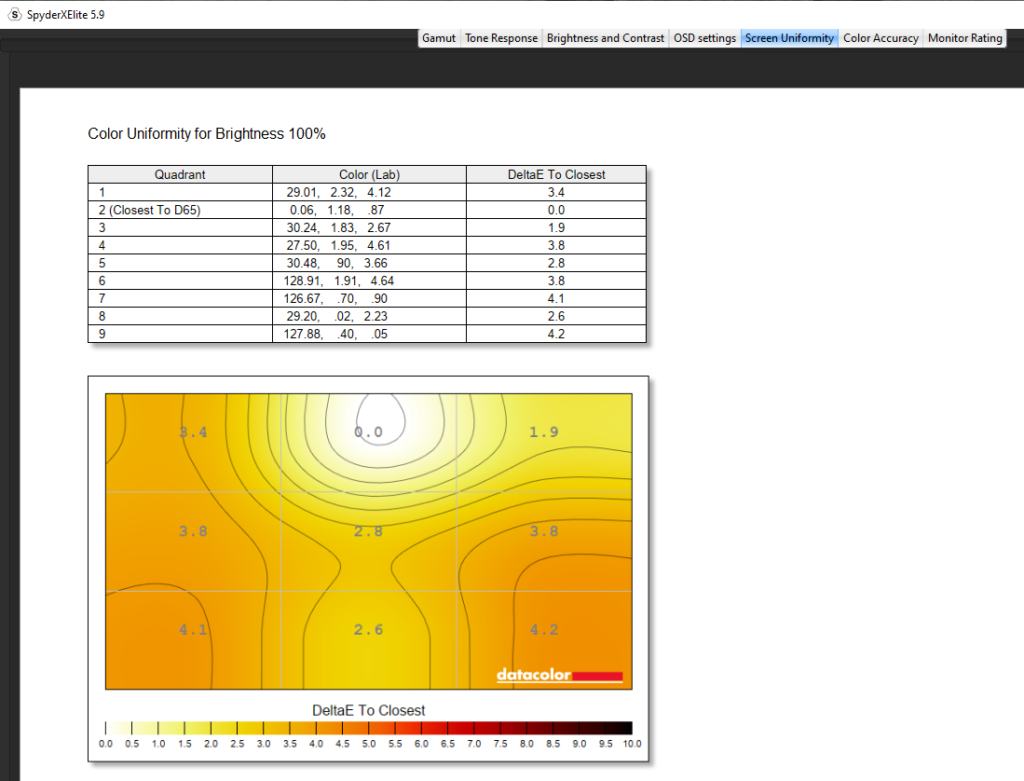
Task: Open the Gamut tab
Action: (x=438, y=38)
